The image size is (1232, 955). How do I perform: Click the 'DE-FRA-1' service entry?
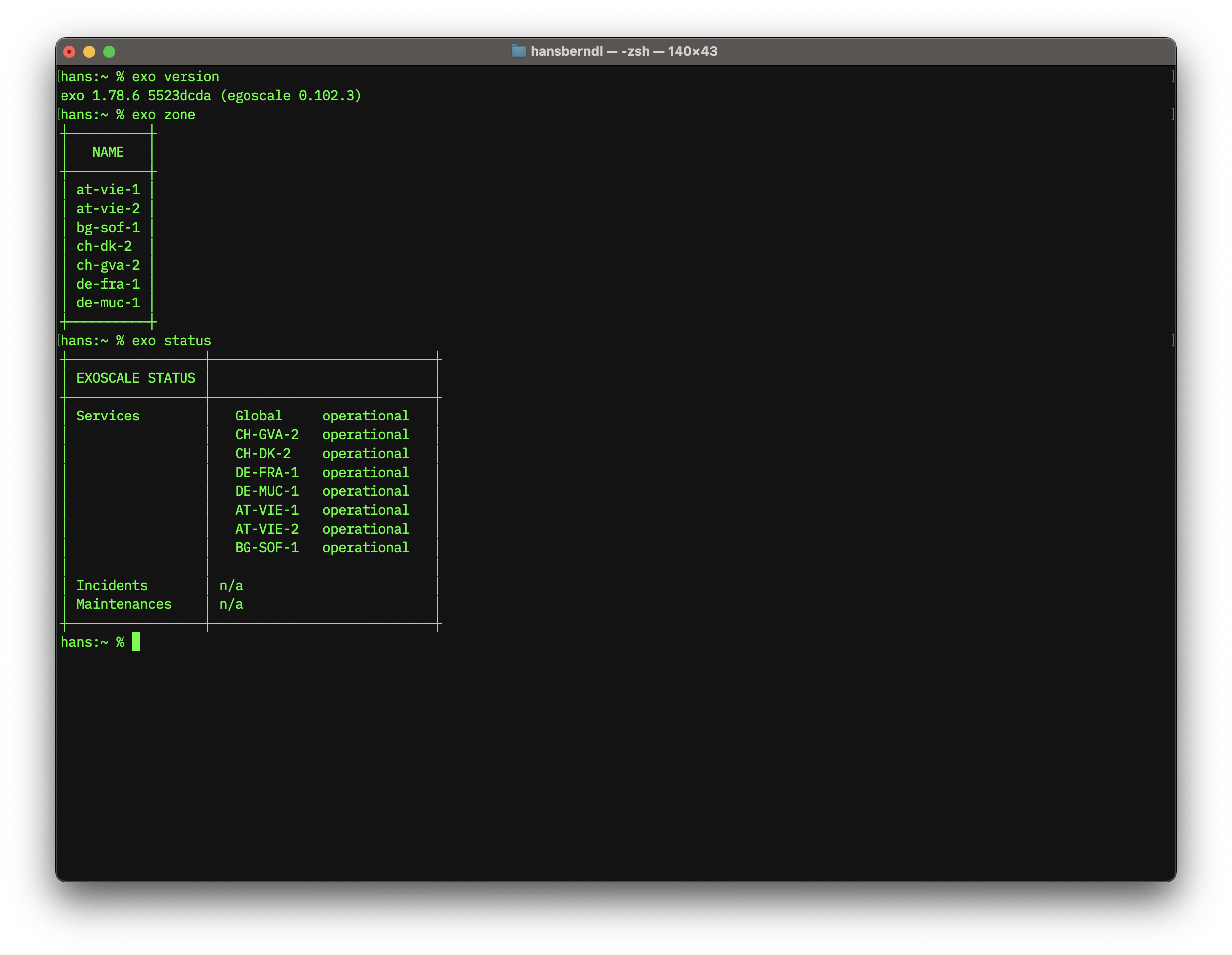(267, 472)
